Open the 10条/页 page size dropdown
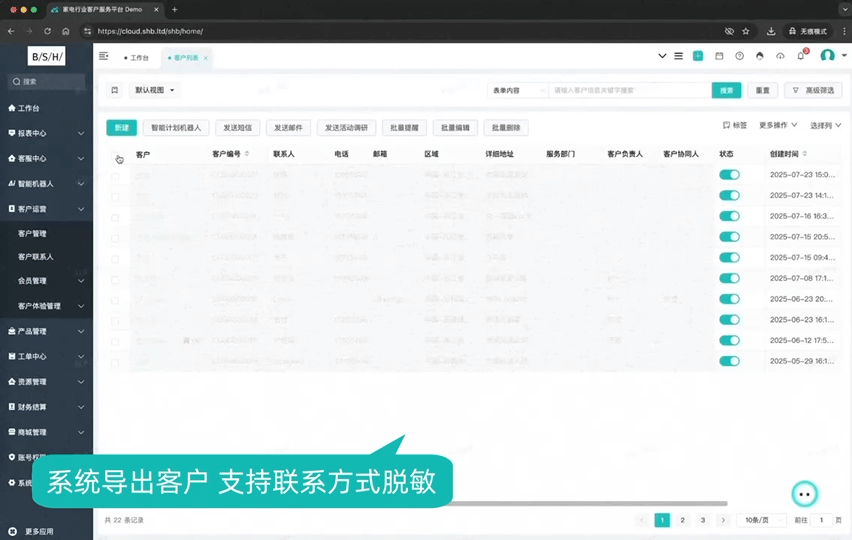 [761, 520]
